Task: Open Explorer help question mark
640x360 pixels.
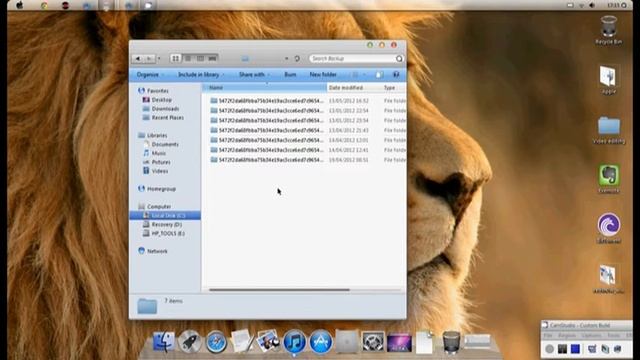Action: pyautogui.click(x=396, y=75)
